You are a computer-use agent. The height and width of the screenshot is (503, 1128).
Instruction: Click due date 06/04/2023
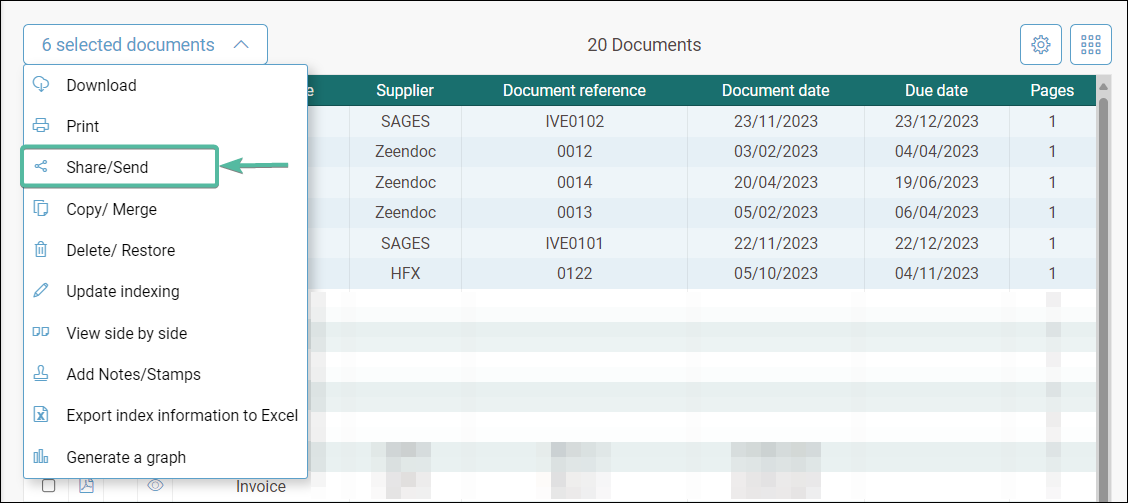pos(936,213)
